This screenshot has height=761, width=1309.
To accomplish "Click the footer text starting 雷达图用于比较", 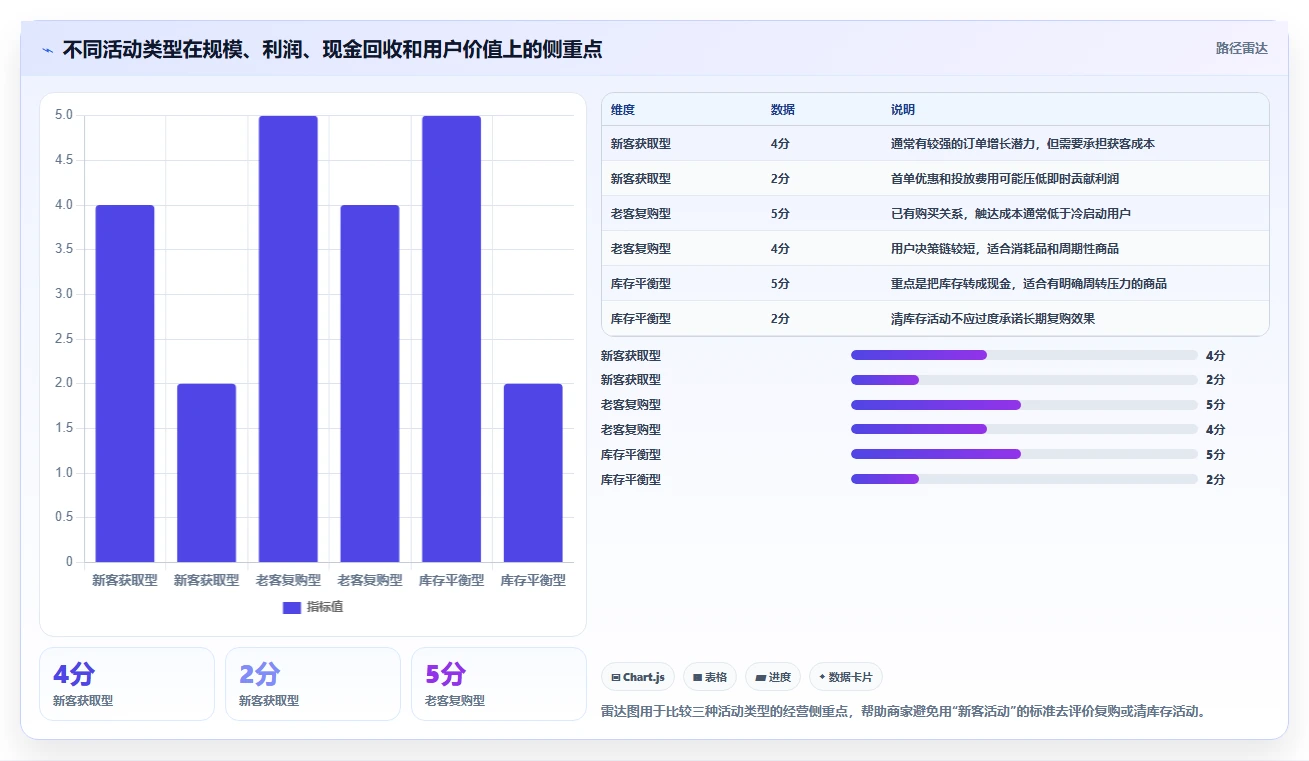I will point(905,712).
